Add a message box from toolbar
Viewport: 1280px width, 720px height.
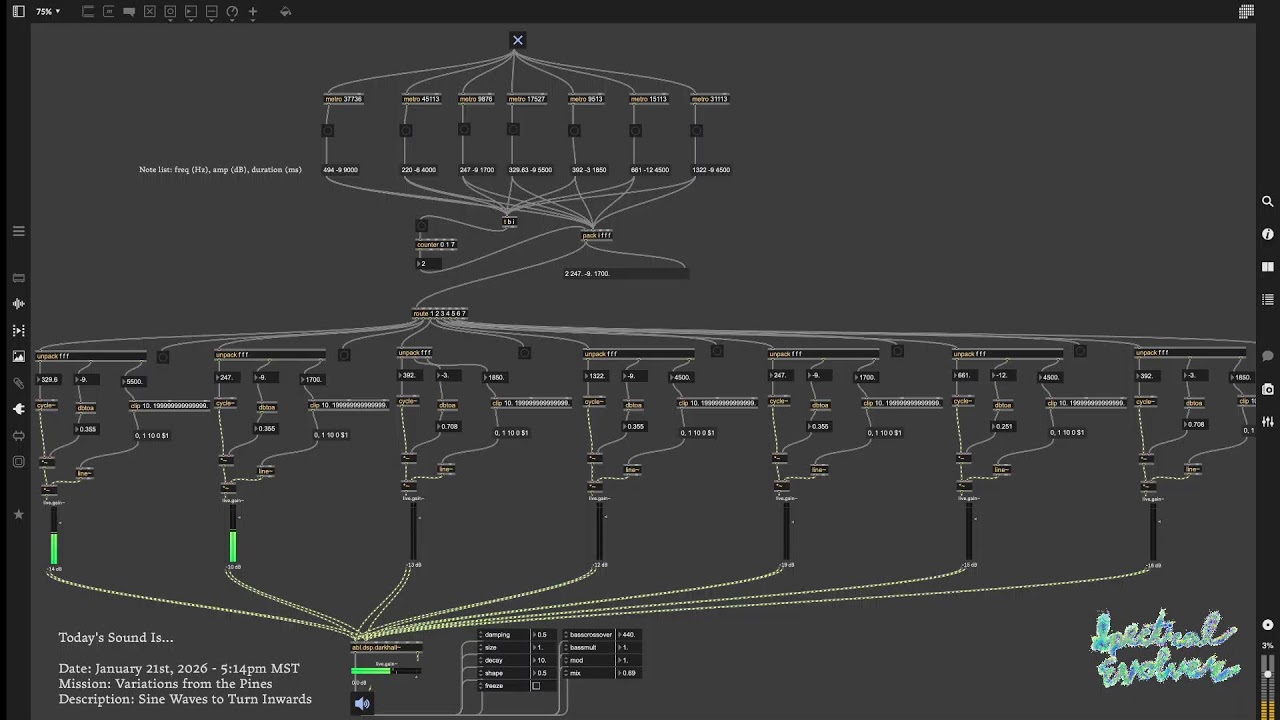click(109, 12)
